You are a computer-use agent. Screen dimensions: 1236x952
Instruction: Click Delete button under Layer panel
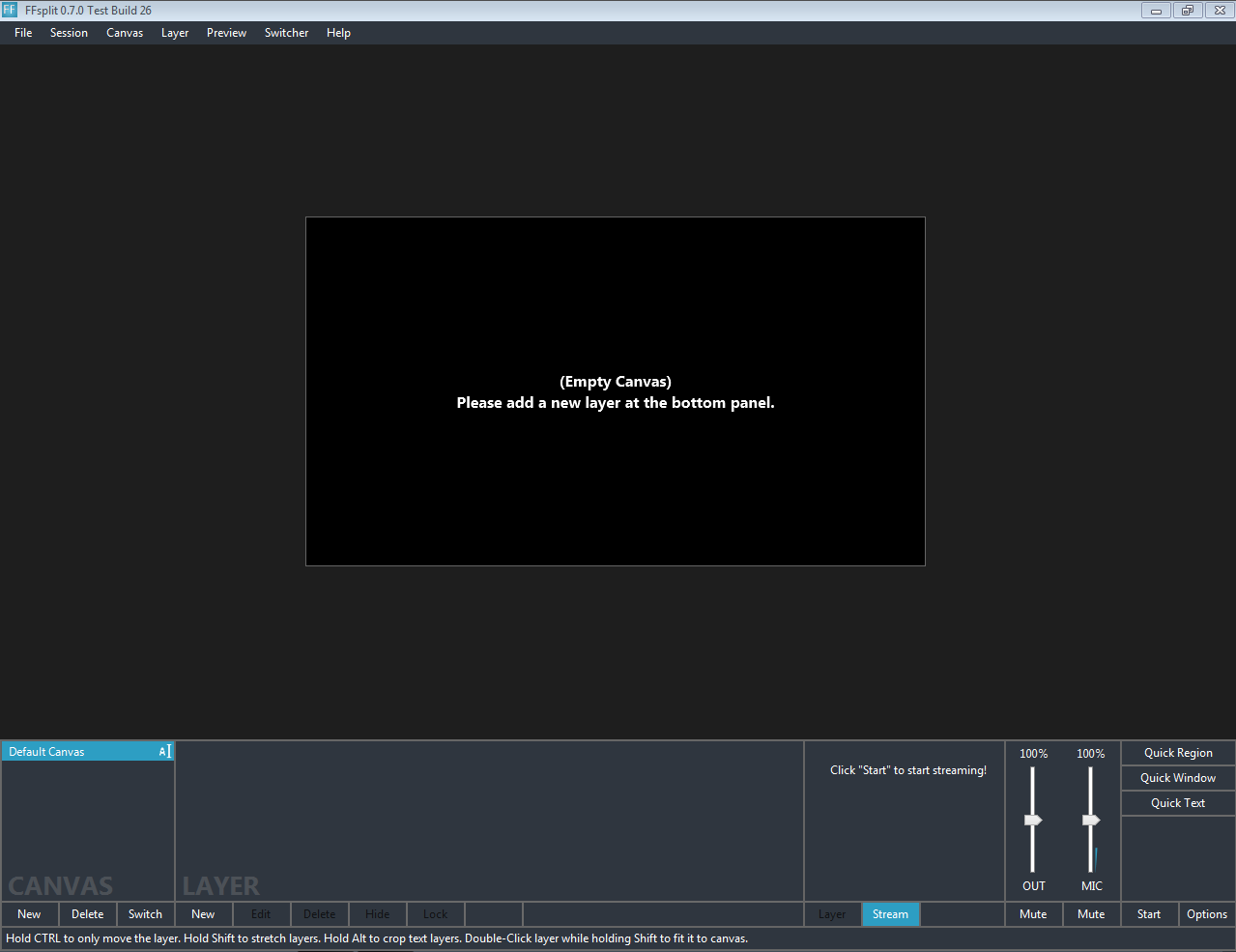319,914
